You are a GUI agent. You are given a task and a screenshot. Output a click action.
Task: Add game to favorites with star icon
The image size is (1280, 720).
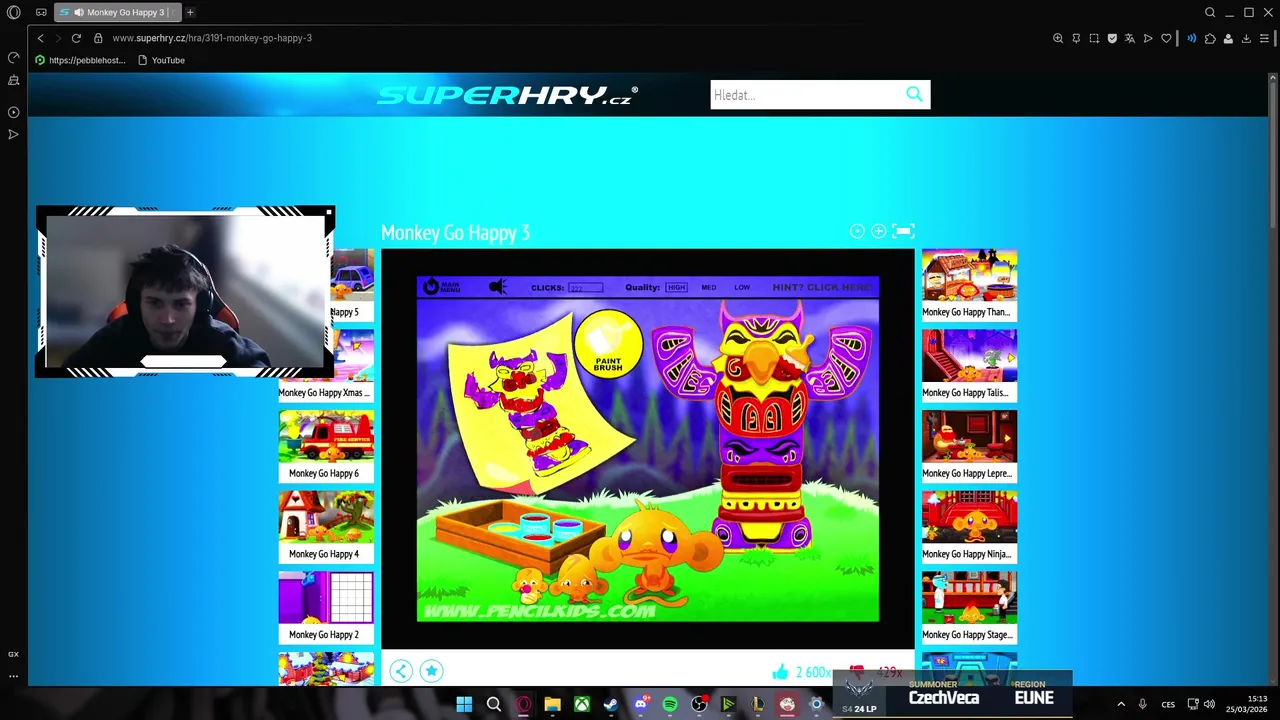431,671
